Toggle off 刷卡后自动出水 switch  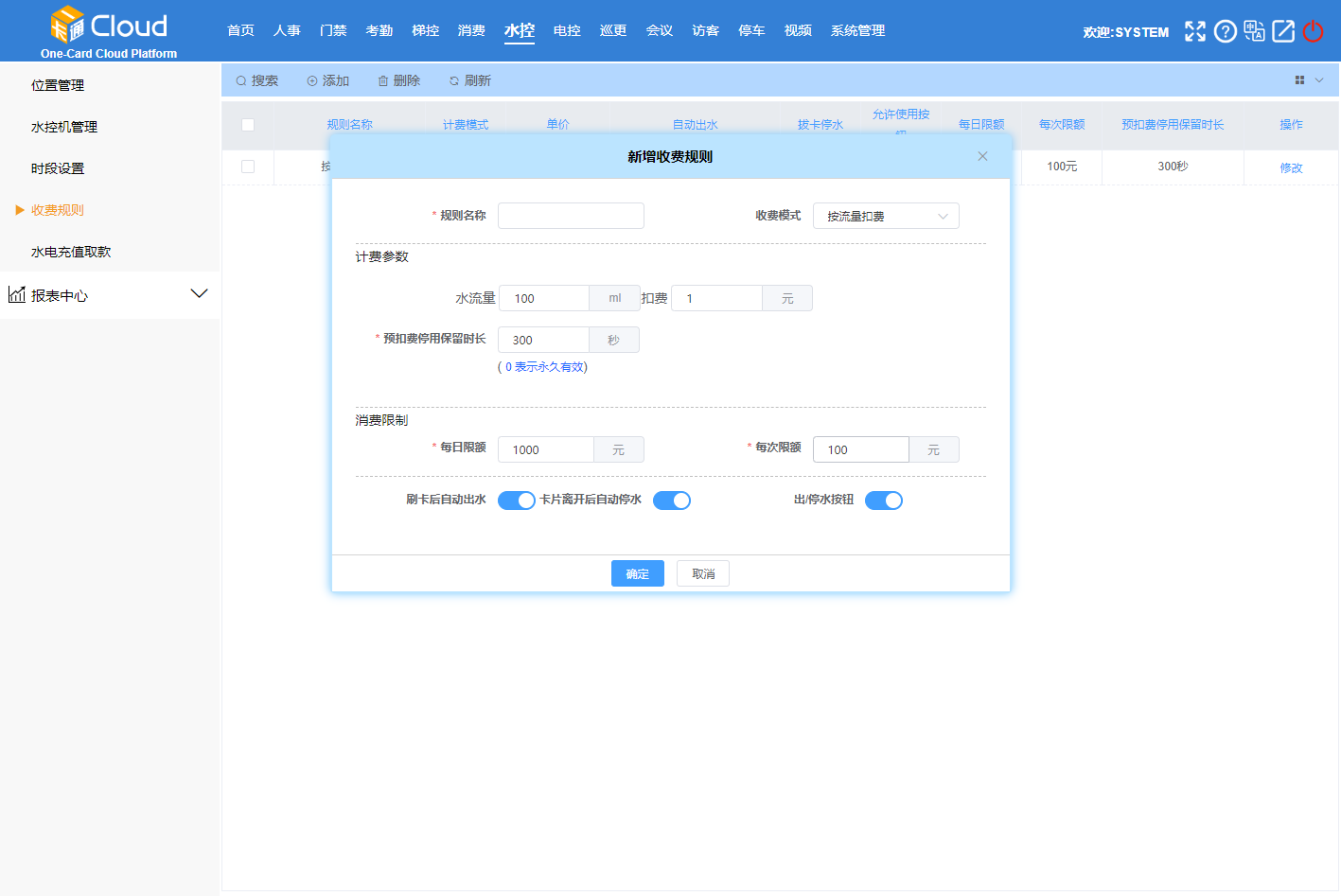click(x=516, y=501)
